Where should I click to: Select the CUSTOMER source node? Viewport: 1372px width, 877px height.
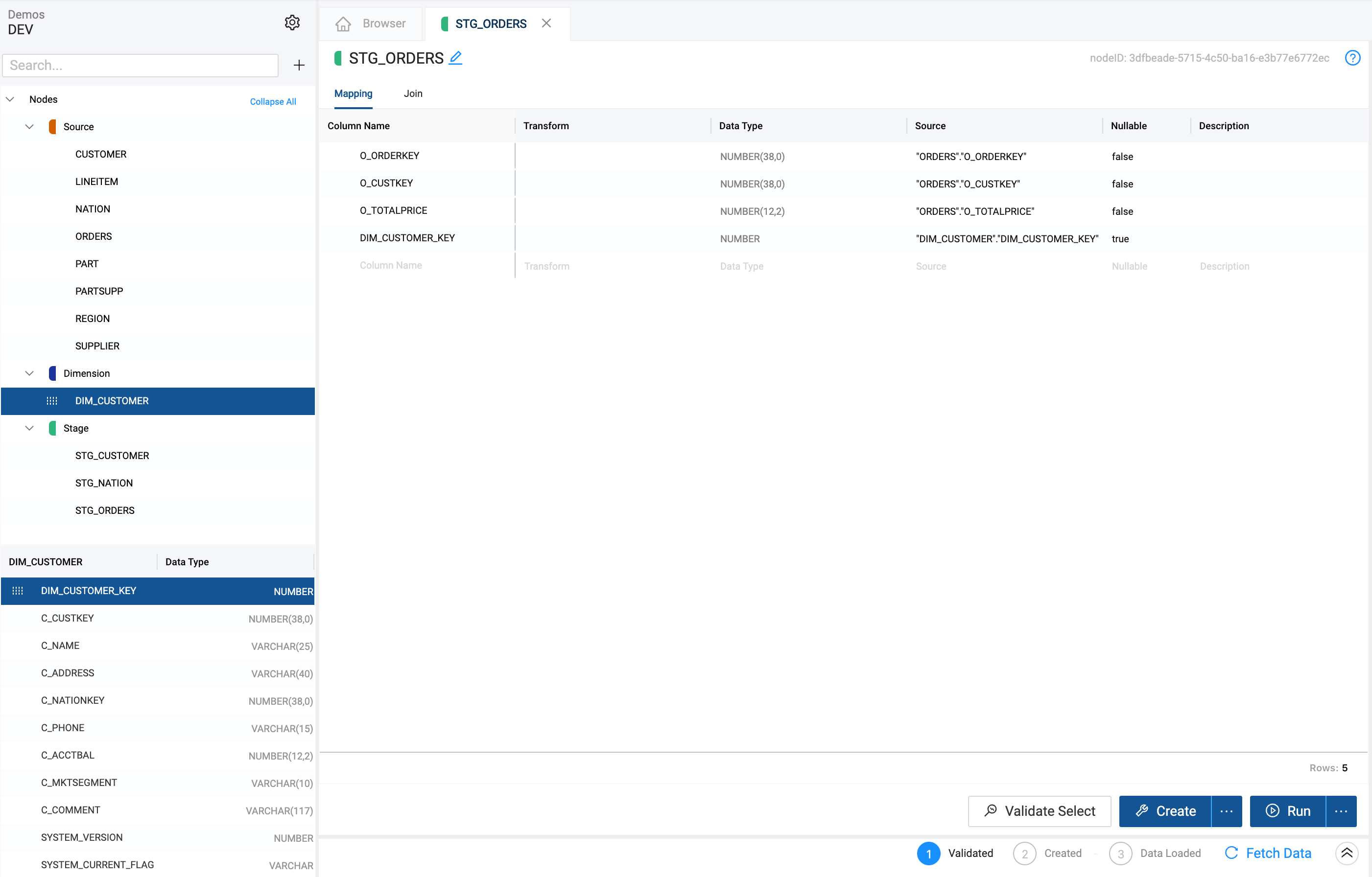click(x=101, y=154)
